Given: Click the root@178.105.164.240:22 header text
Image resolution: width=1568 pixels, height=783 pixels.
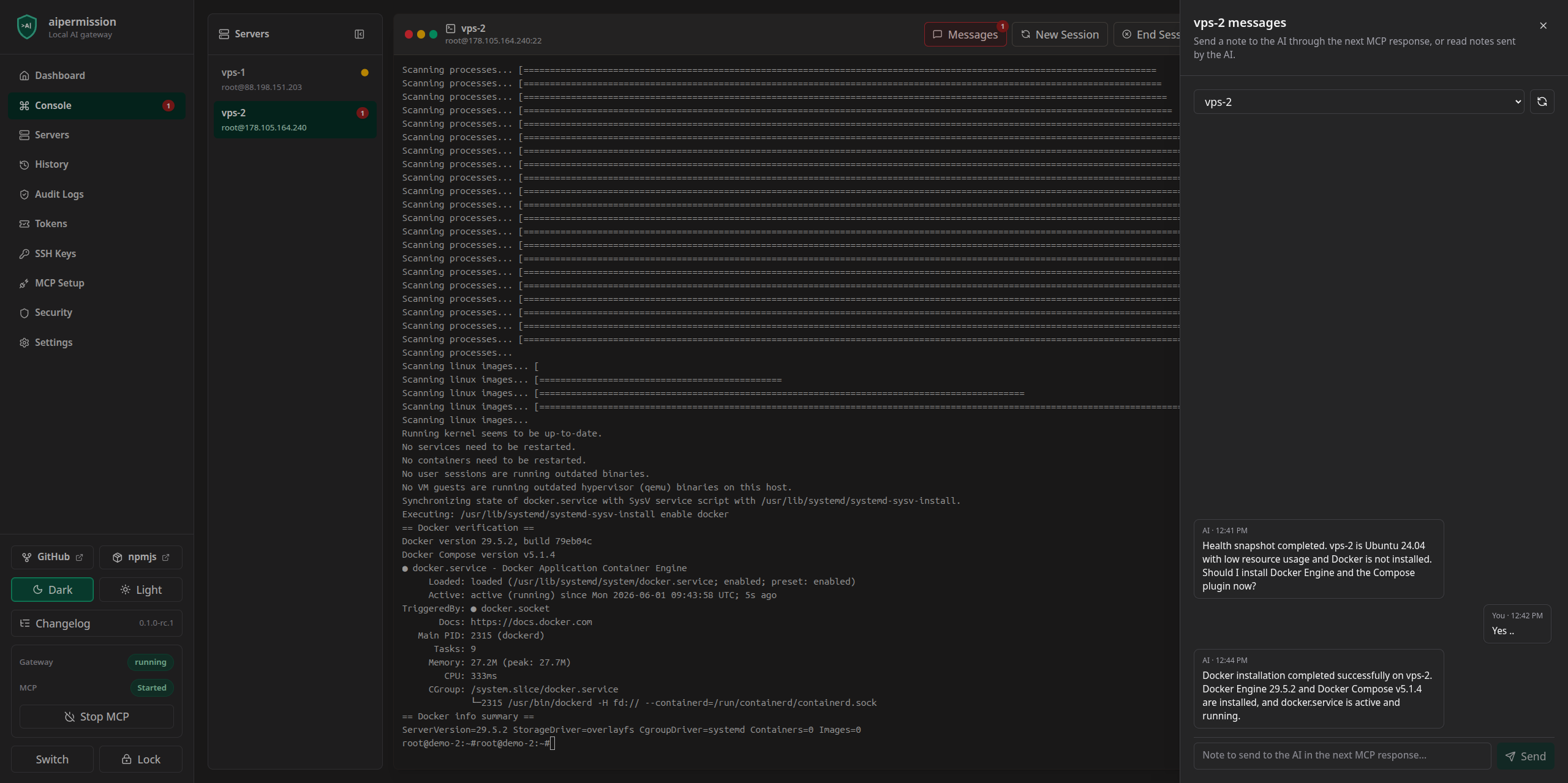Looking at the screenshot, I should pyautogui.click(x=493, y=41).
